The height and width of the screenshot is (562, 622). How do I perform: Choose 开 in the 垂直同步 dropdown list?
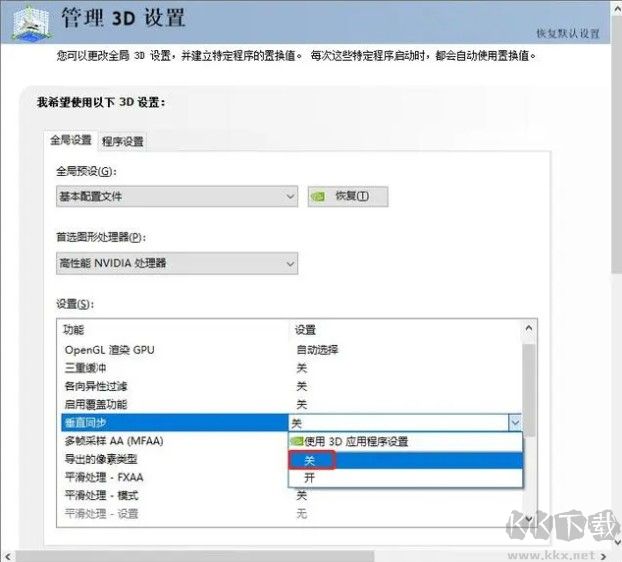coord(405,478)
